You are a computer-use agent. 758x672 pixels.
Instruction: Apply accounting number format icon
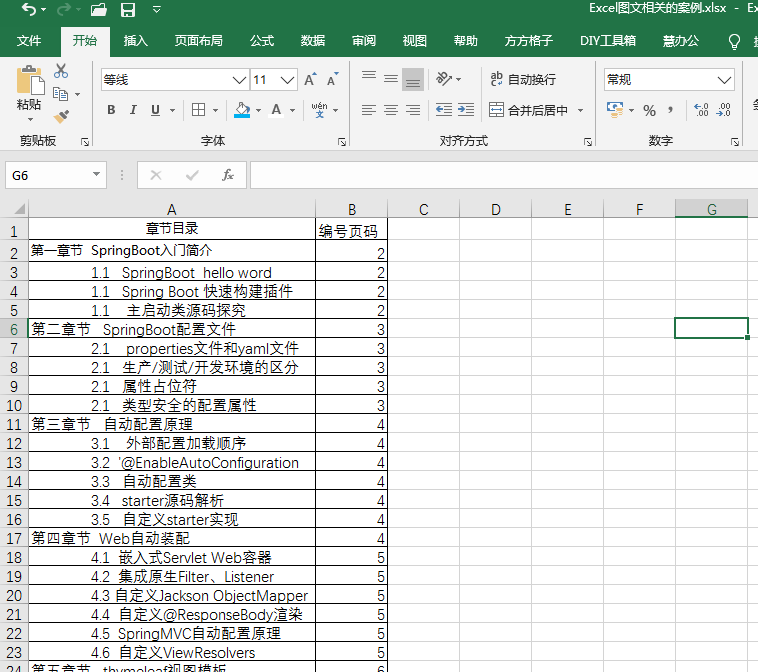pos(615,110)
